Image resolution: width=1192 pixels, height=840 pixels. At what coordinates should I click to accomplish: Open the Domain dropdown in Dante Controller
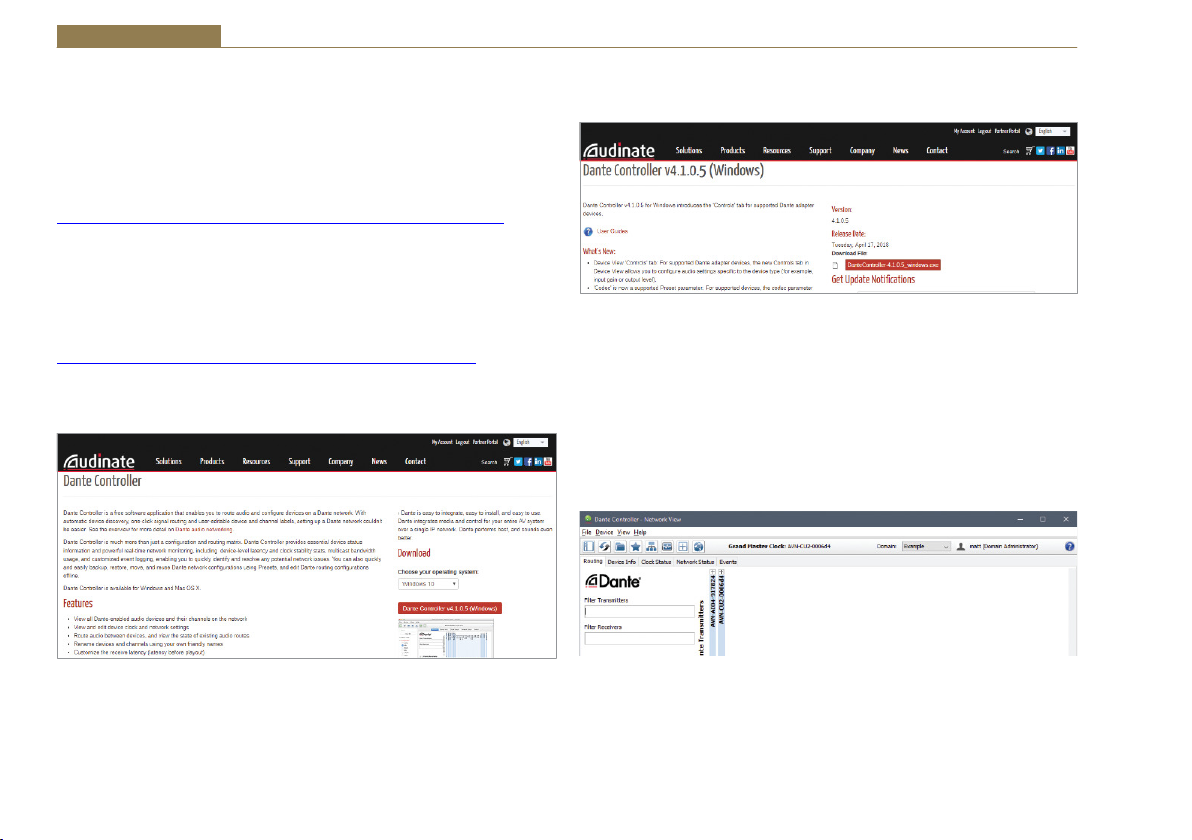[926, 547]
